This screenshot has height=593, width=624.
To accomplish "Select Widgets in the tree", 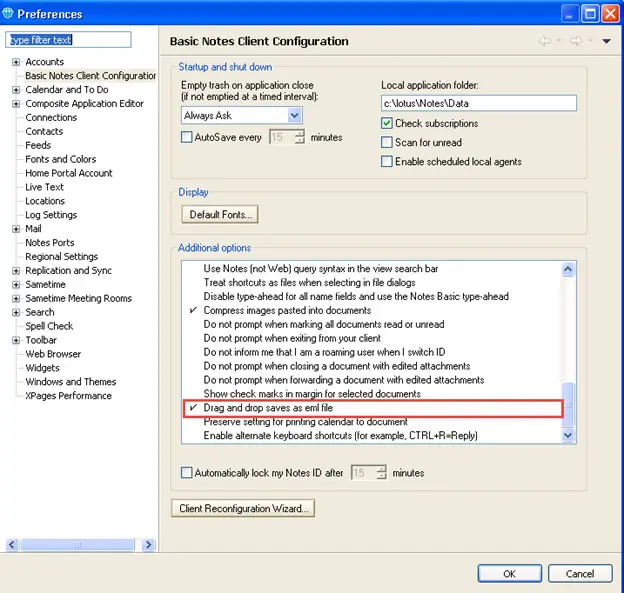I will point(43,368).
